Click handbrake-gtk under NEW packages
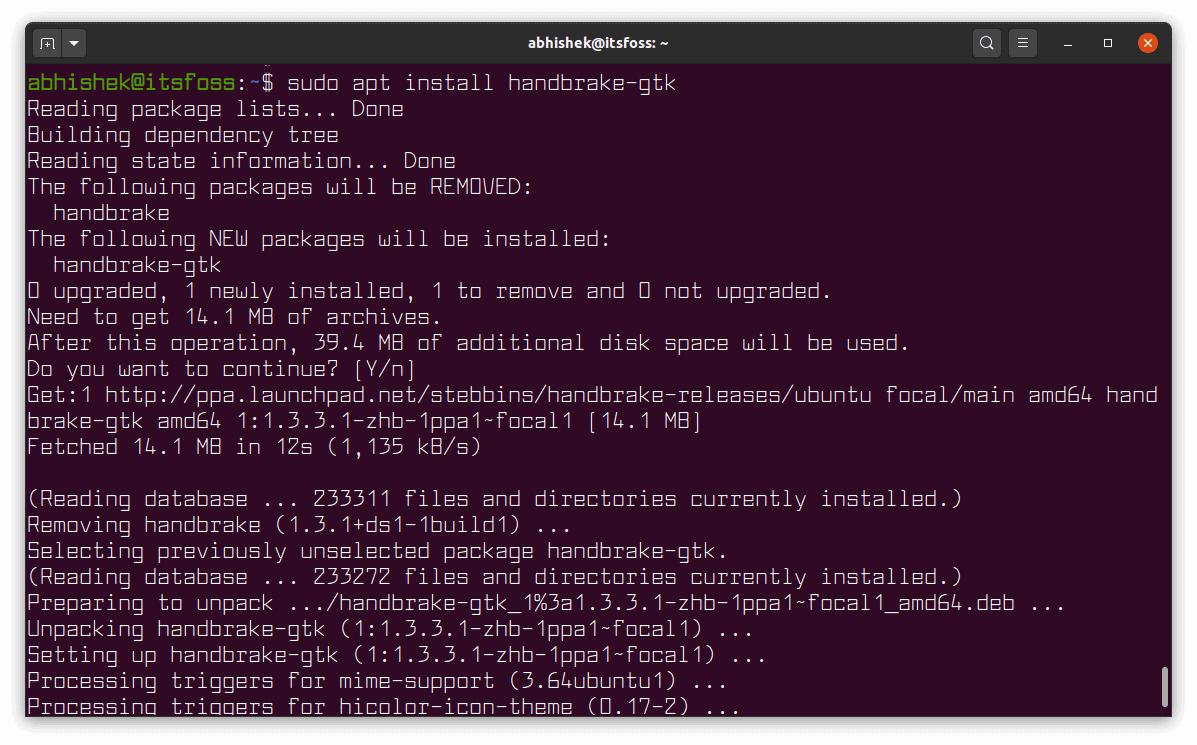The width and height of the screenshot is (1197, 745). [137, 265]
